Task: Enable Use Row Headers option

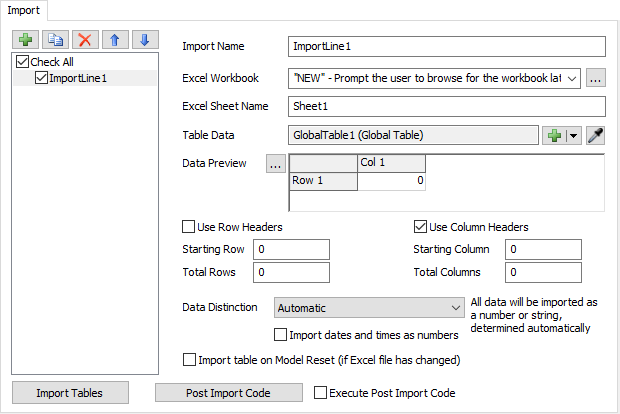Action: [189, 227]
